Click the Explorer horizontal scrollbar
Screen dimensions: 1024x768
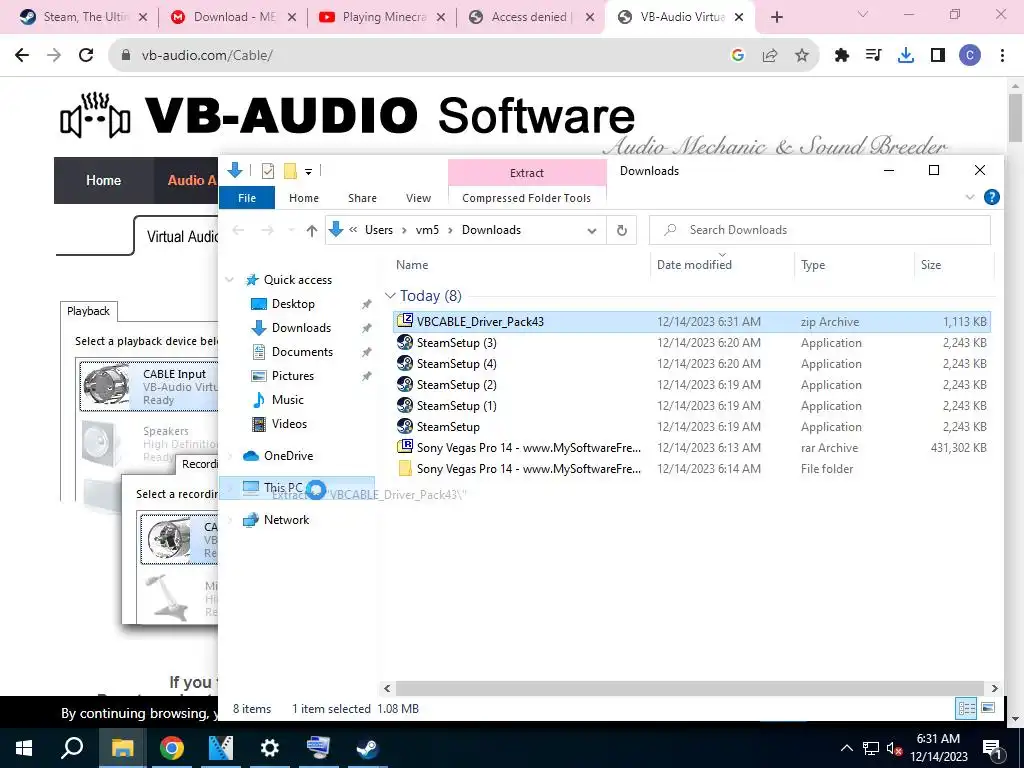[690, 688]
